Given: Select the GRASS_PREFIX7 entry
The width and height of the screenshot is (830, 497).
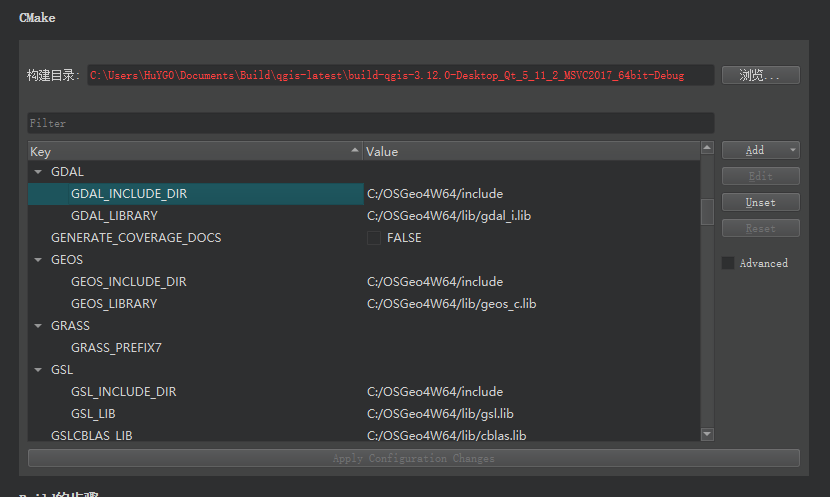Looking at the screenshot, I should click(116, 348).
